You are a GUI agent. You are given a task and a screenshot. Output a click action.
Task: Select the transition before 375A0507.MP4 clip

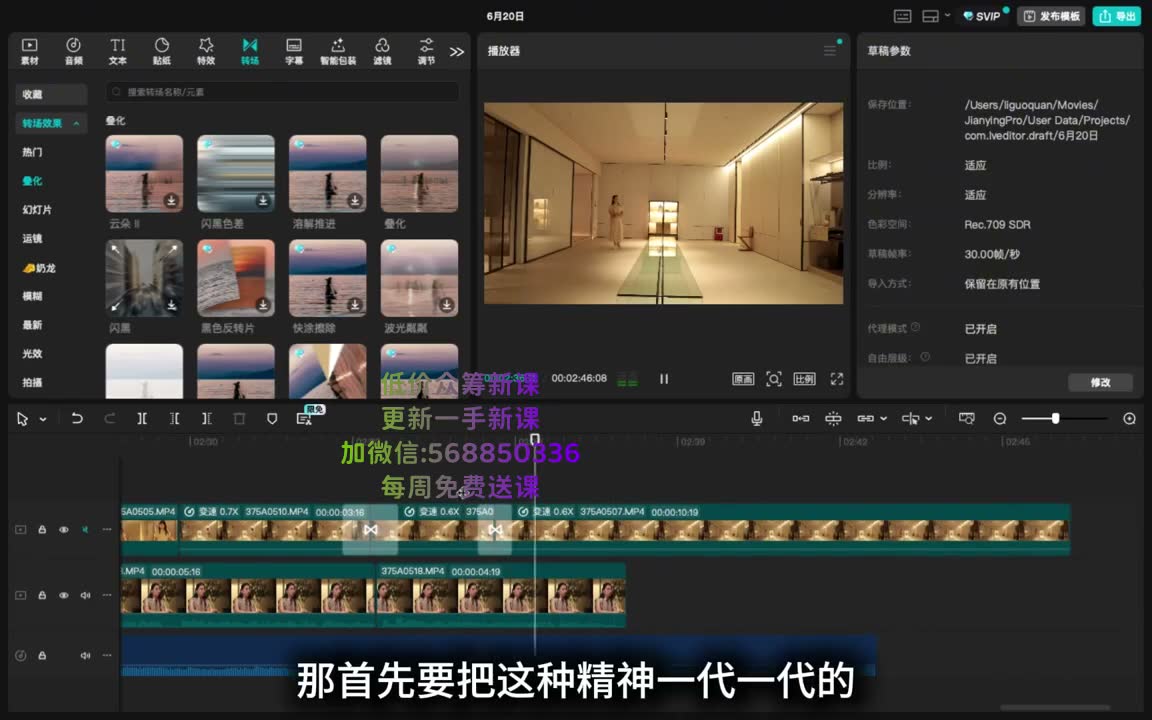495,530
